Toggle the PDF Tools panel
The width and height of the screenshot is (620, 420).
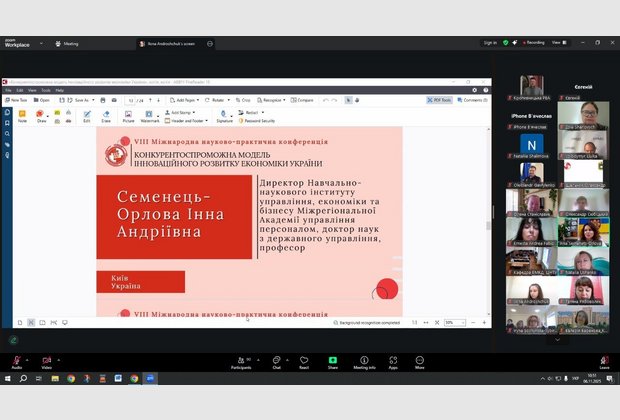[x=439, y=100]
